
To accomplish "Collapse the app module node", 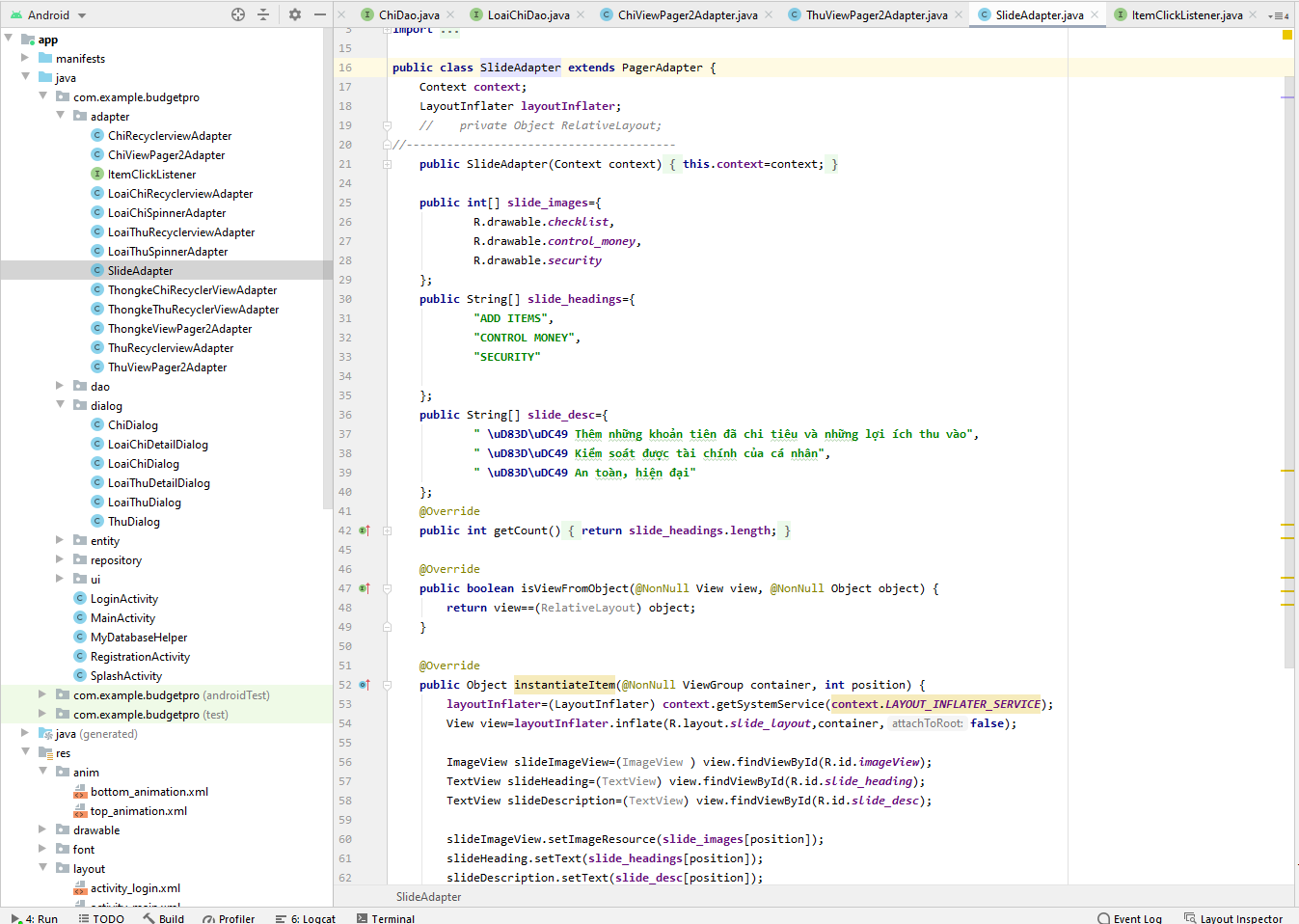I will [x=9, y=39].
